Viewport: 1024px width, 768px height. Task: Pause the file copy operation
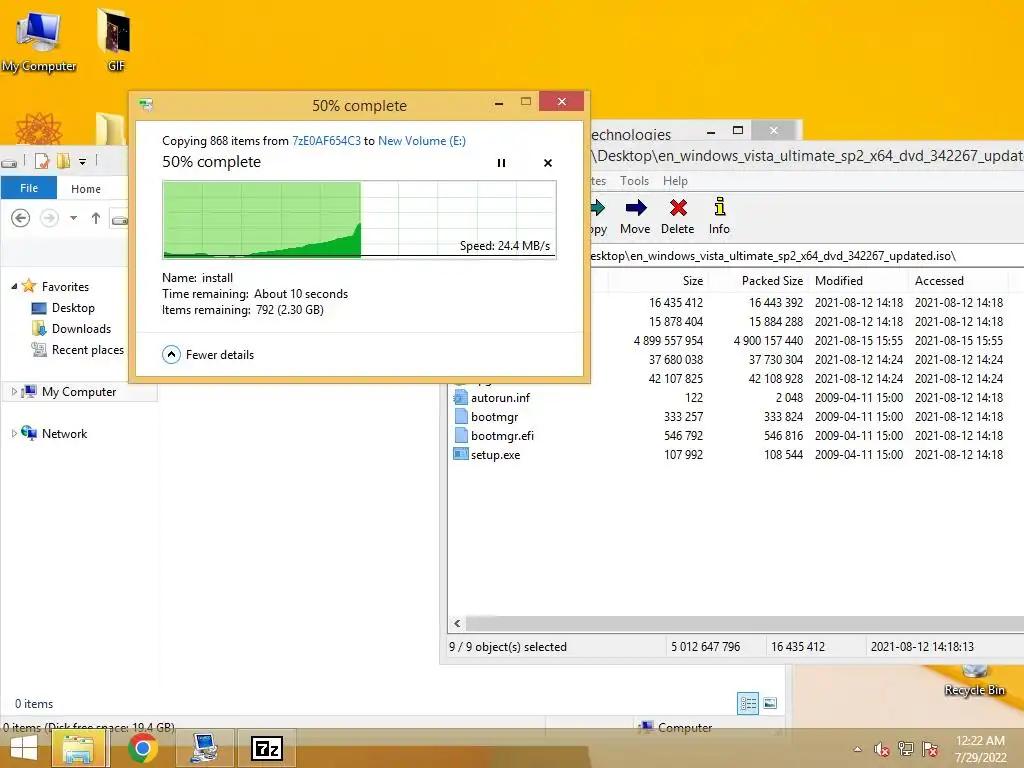tap(502, 163)
